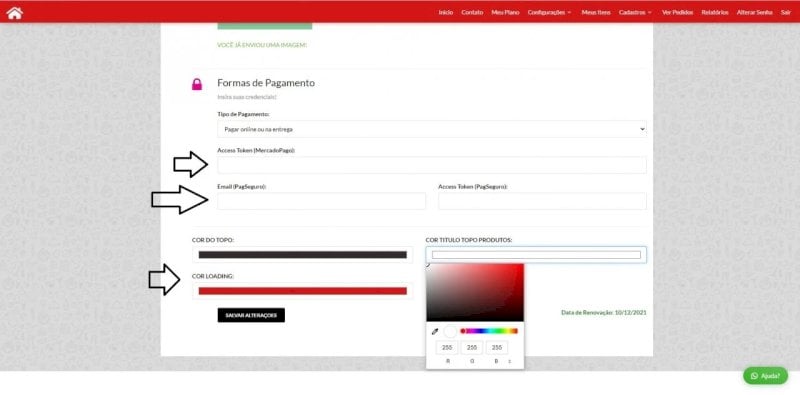Screen dimensions: 800x395
Task: Click the 'Data de Renovação: 10/12/2021' text
Action: click(604, 312)
